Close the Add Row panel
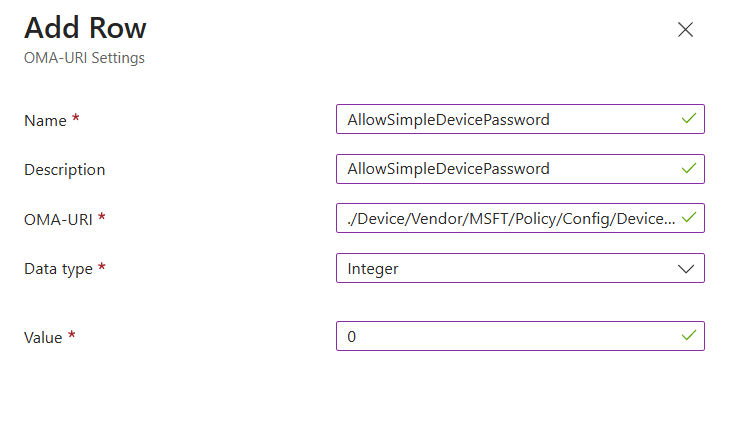730x446 pixels. pyautogui.click(x=685, y=29)
